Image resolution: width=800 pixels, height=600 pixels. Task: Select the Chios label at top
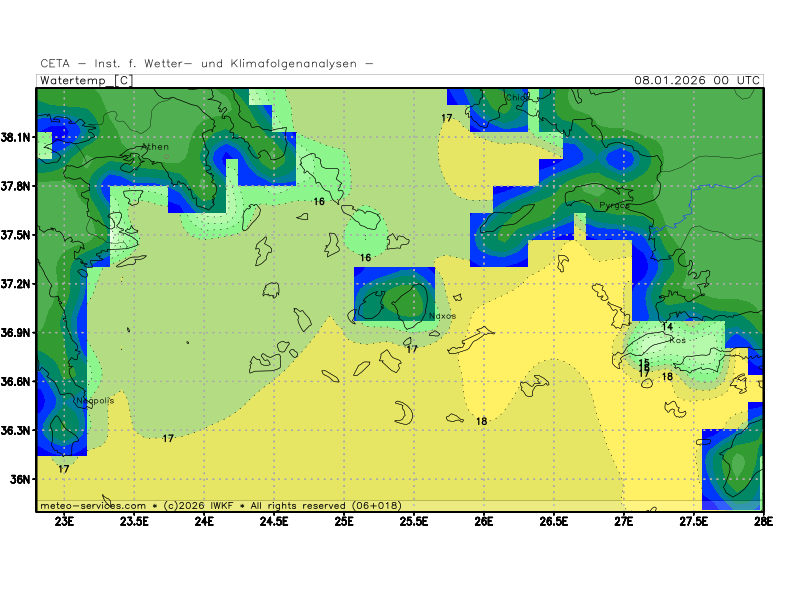(x=516, y=98)
